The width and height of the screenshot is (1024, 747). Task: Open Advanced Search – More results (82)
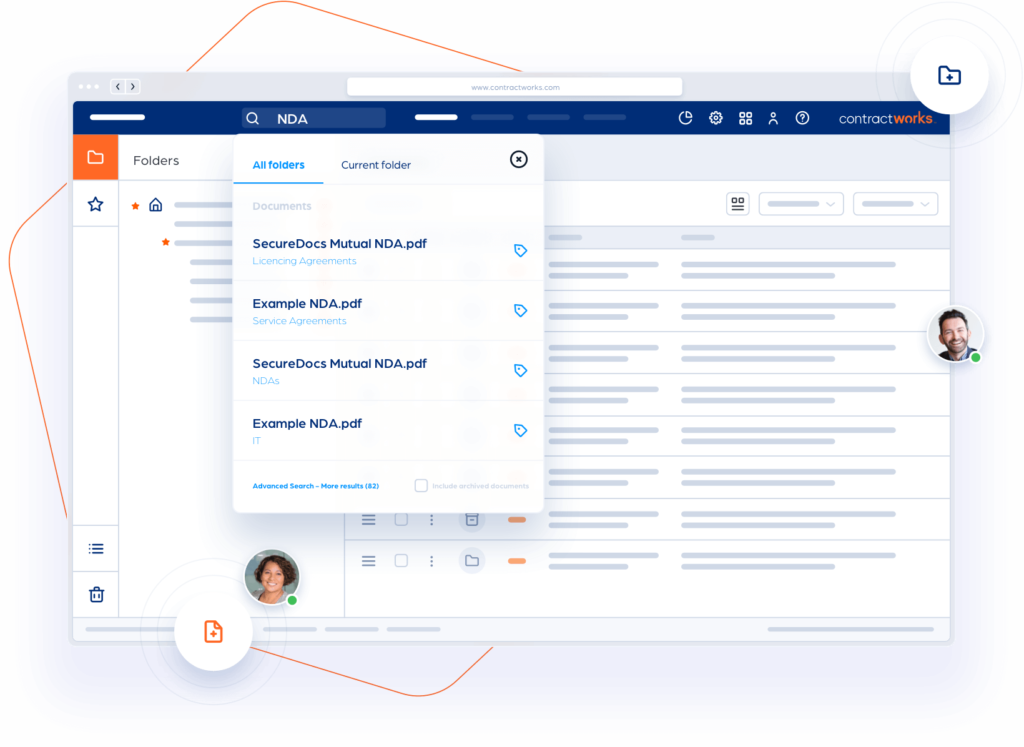[315, 486]
